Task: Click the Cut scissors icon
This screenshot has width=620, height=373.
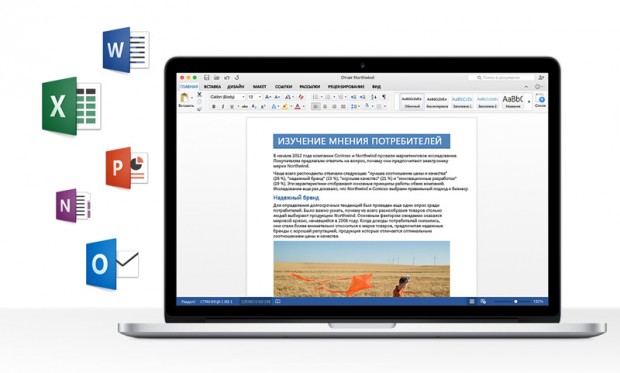Action: coord(199,95)
